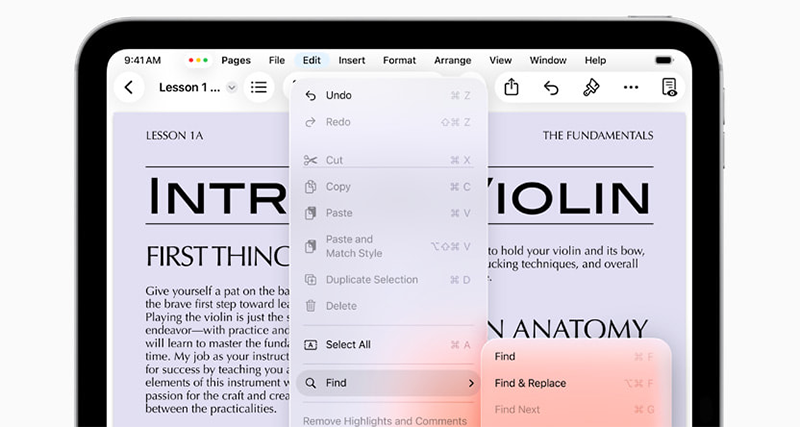The width and height of the screenshot is (800, 427).
Task: Select the Lesson 1 document title
Action: pyautogui.click(x=189, y=87)
